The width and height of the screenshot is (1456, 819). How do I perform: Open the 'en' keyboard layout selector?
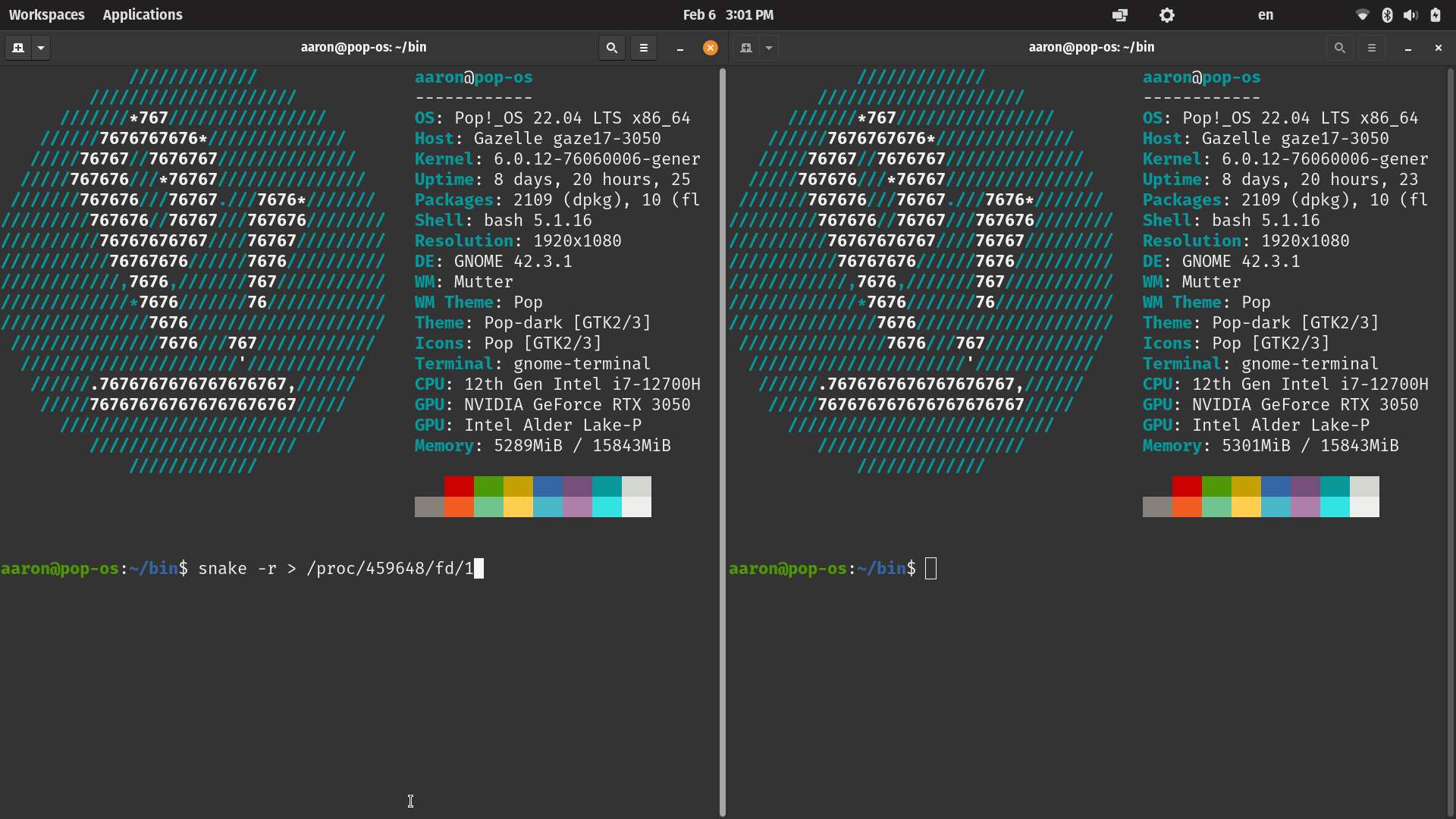click(1265, 14)
